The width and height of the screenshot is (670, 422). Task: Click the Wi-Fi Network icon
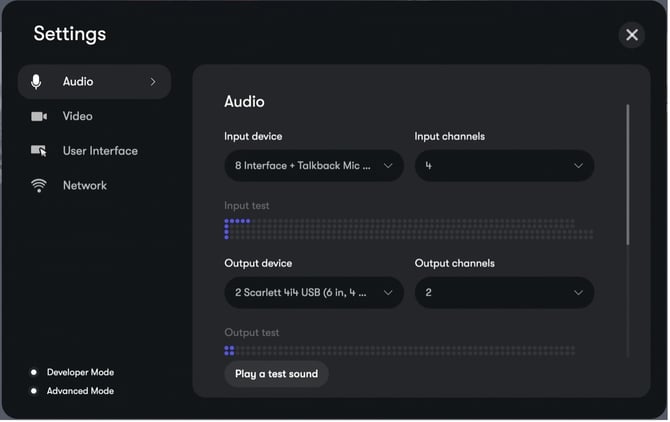point(39,186)
